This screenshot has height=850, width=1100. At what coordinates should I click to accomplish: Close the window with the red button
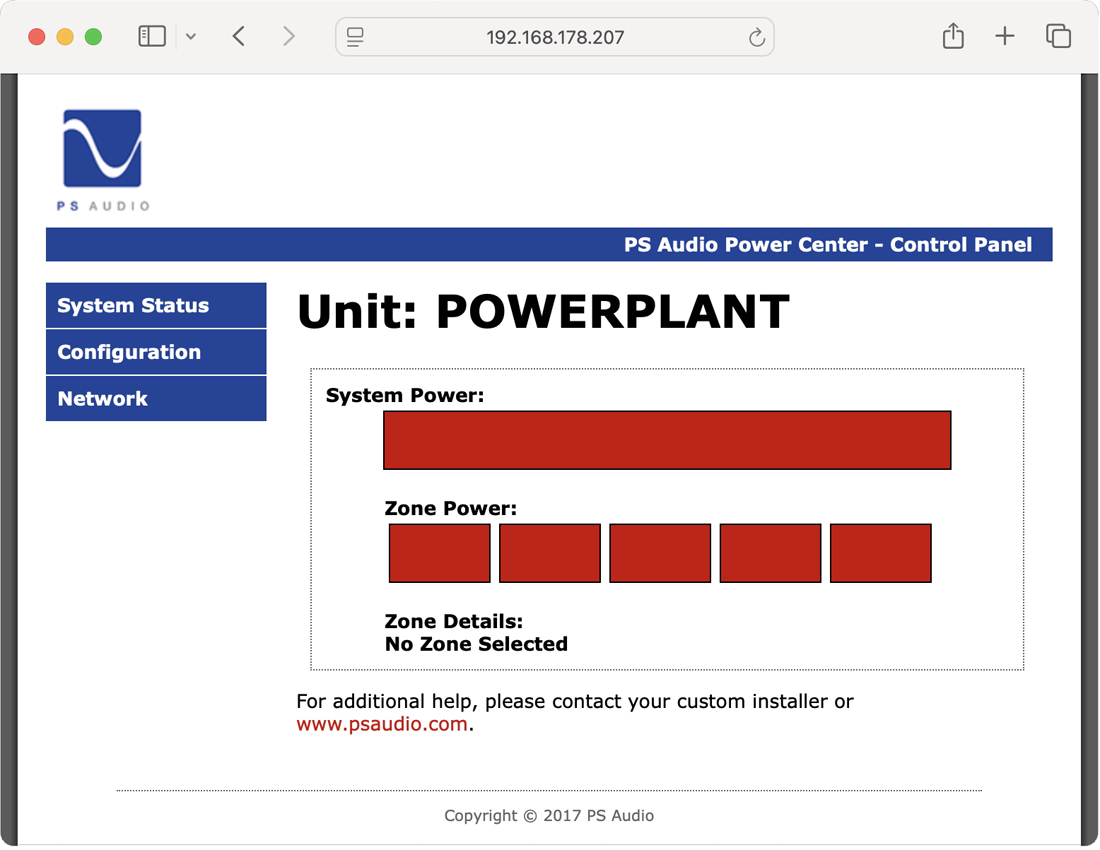(36, 36)
